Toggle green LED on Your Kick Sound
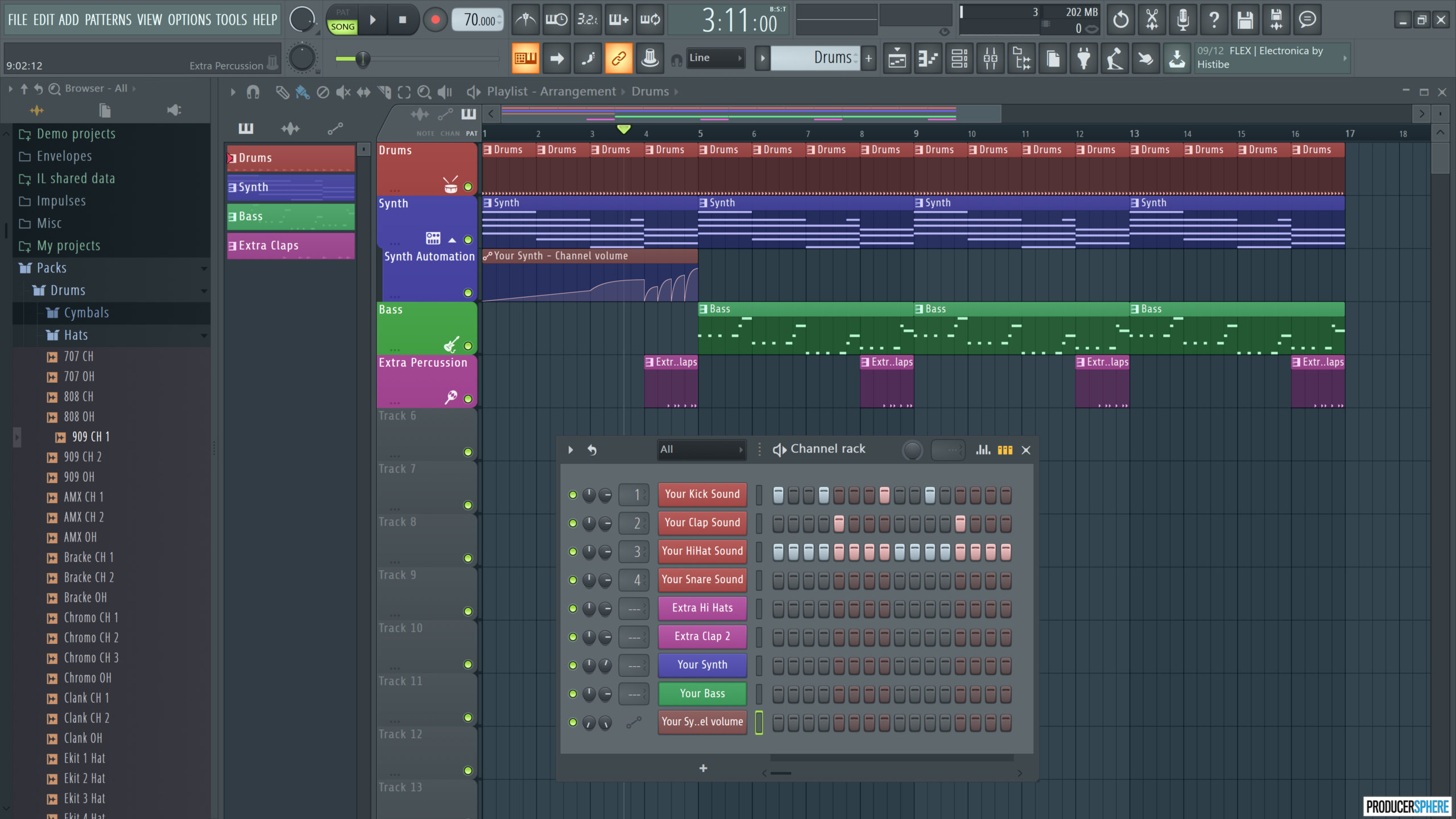 coord(572,494)
